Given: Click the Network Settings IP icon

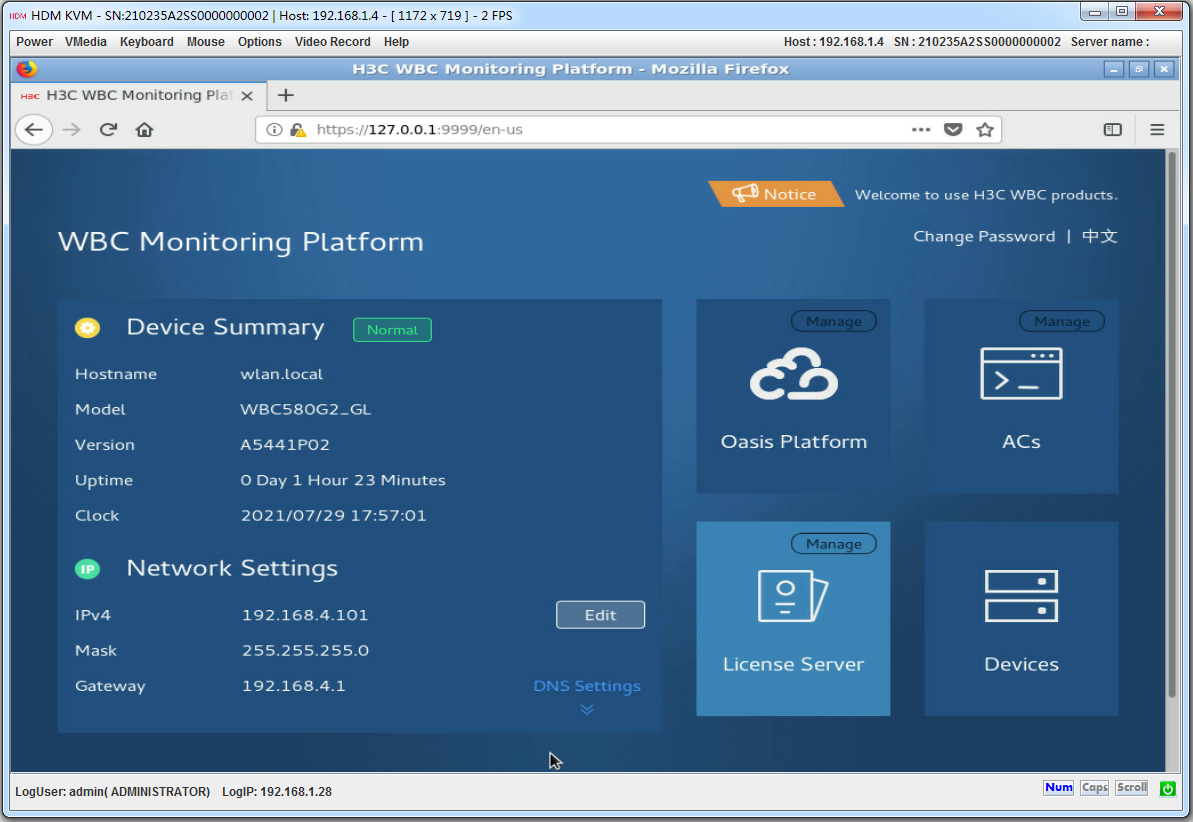Looking at the screenshot, I should 87,569.
